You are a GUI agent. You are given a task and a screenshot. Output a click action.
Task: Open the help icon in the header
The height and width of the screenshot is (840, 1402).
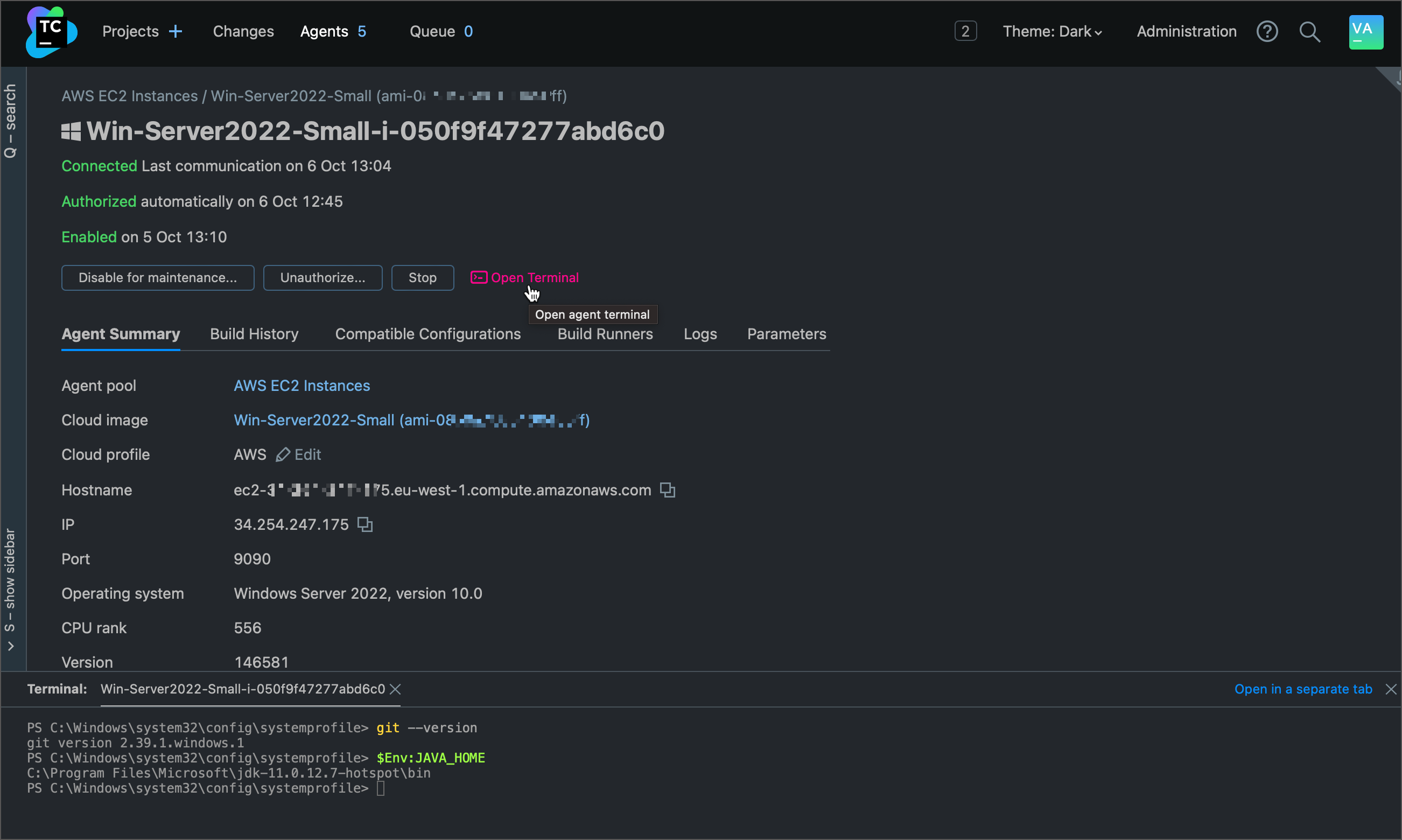[1267, 32]
